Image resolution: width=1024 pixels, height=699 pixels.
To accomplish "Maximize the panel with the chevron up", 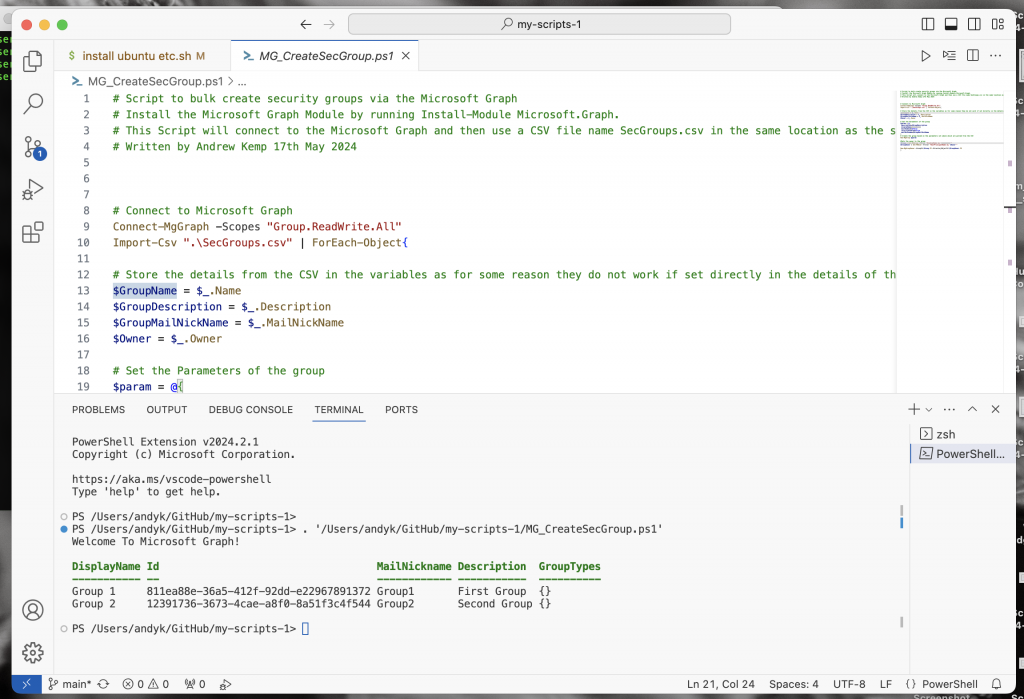I will 972,409.
